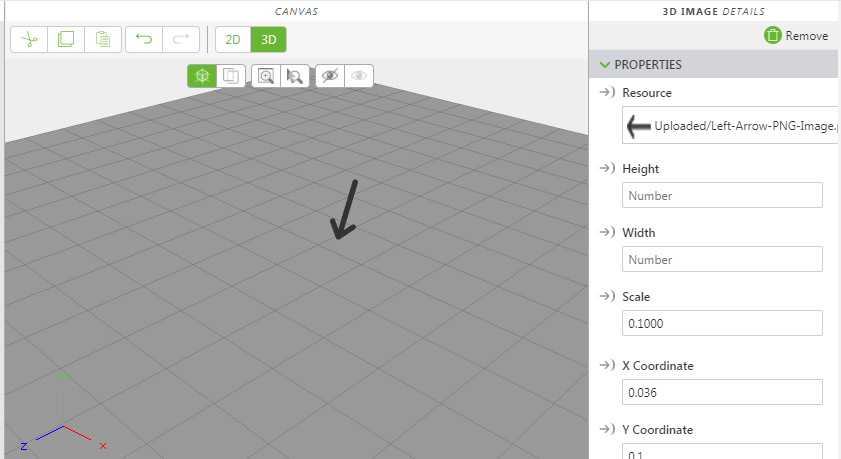Select the arrow image on the canvas
The width and height of the screenshot is (841, 459).
[344, 210]
